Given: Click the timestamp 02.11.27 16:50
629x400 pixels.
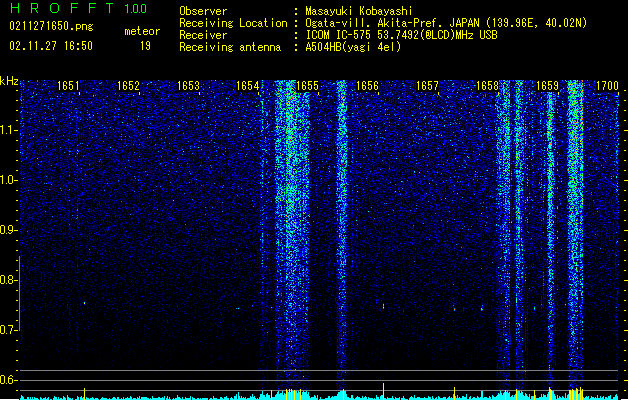Looking at the screenshot, I should [51, 46].
